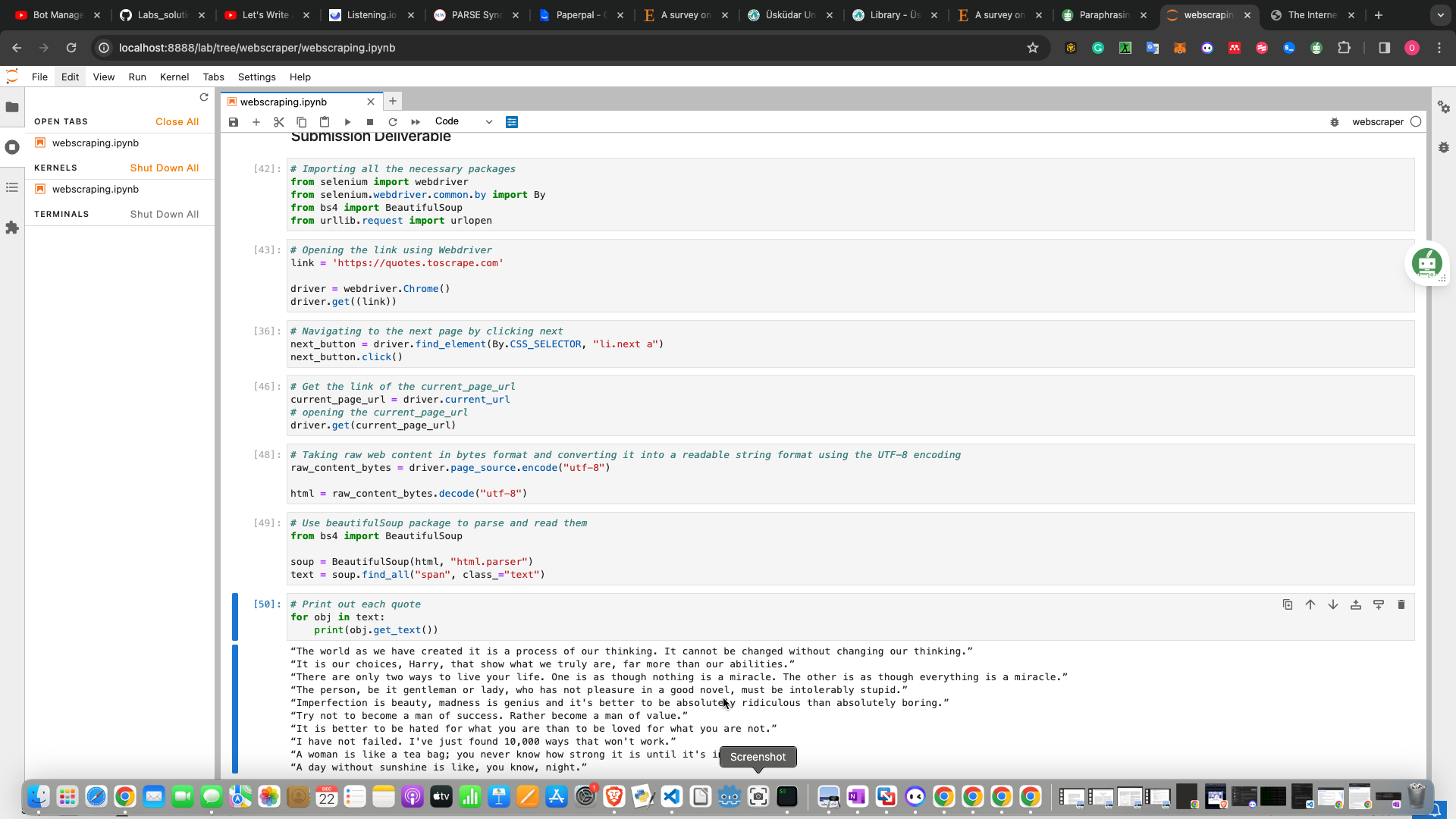The width and height of the screenshot is (1456, 819).
Task: Click the blue render side-by-side toolbar icon
Action: click(512, 122)
